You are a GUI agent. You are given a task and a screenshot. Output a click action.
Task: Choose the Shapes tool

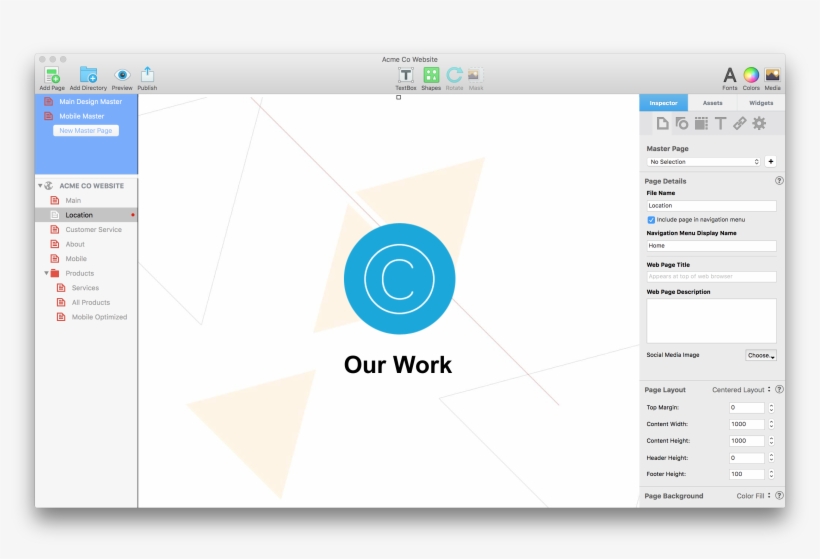click(431, 75)
